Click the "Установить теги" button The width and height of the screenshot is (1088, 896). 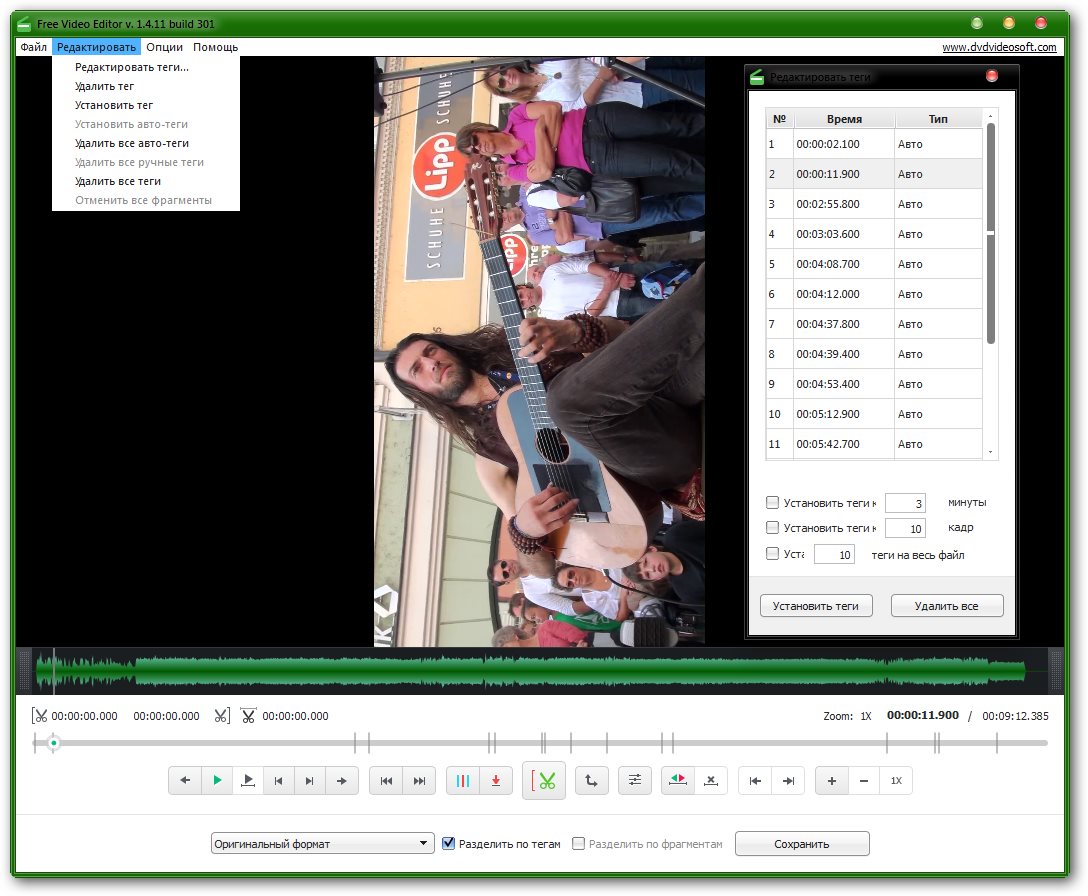(816, 606)
